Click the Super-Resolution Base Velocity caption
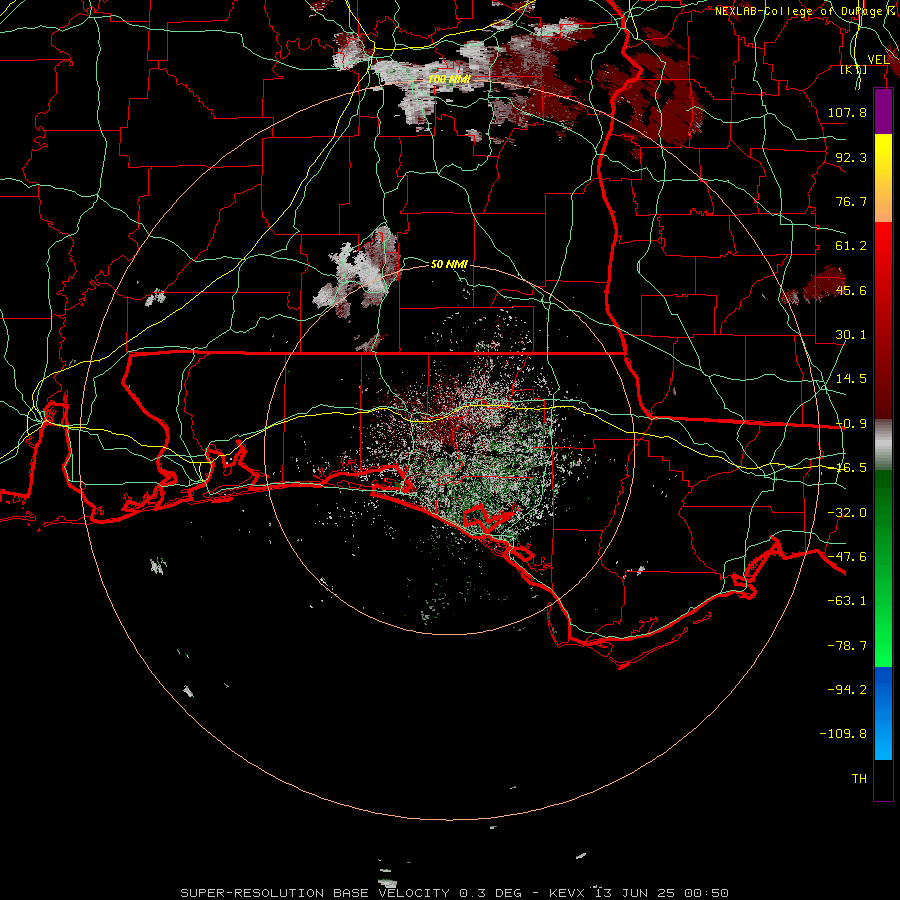The height and width of the screenshot is (900, 900). click(455, 893)
